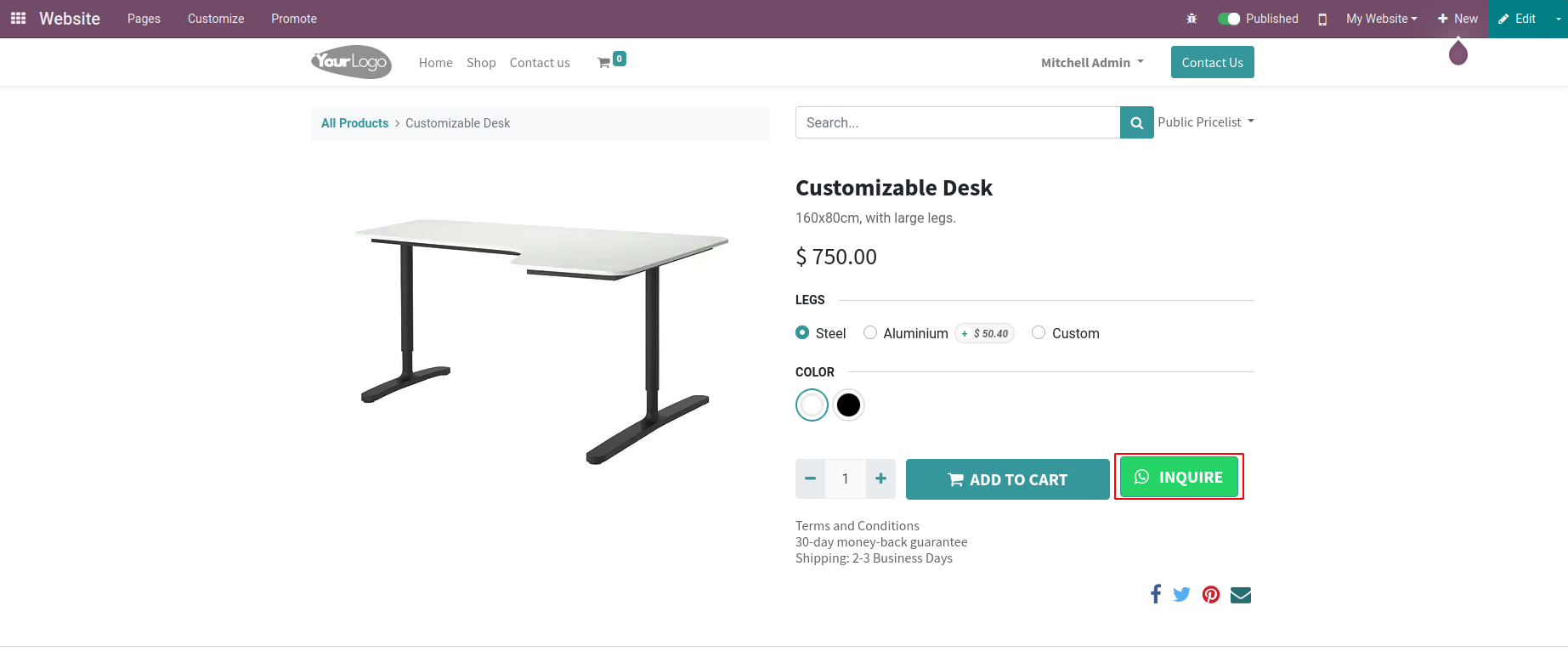This screenshot has width=1568, height=668.
Task: Click the Add to Cart button
Action: (x=1007, y=479)
